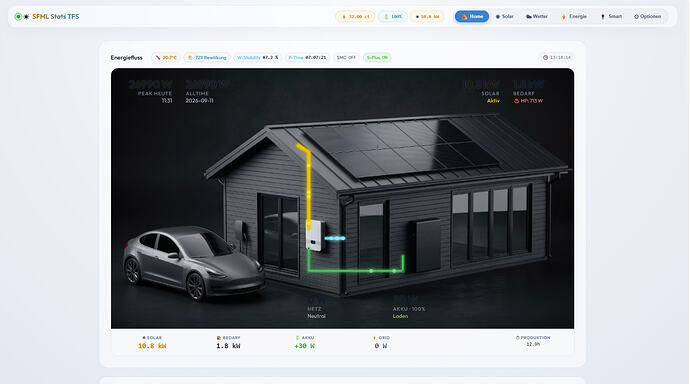Click the clock time badge
The height and width of the screenshot is (384, 690).
coord(556,58)
